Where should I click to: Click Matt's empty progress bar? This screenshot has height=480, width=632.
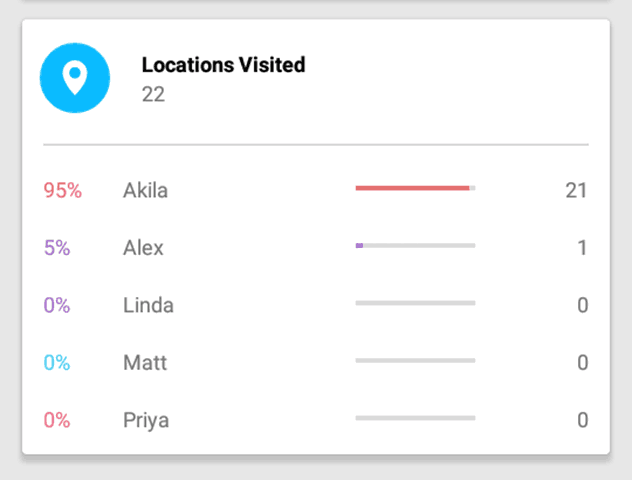click(415, 361)
